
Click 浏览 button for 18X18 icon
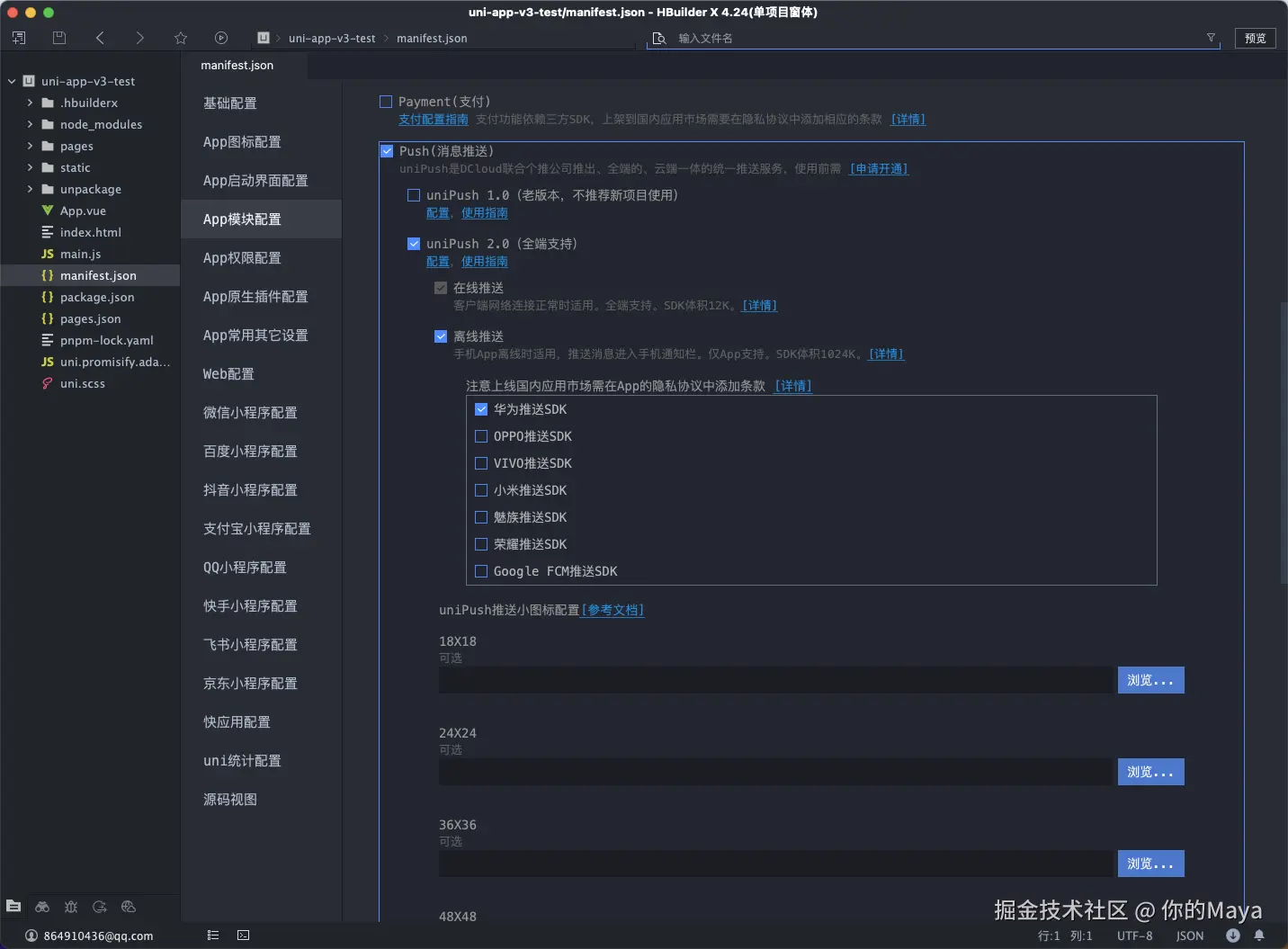1150,680
